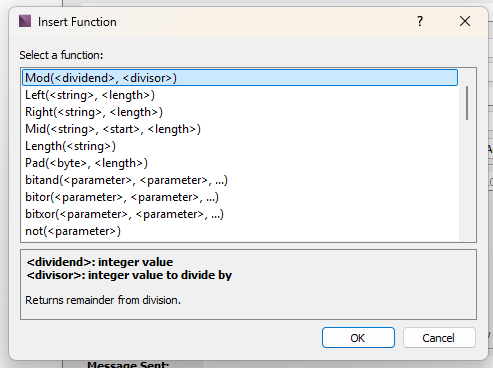Viewport: 493px width, 368px height.
Task: Click the Cancel button
Action: 439,338
